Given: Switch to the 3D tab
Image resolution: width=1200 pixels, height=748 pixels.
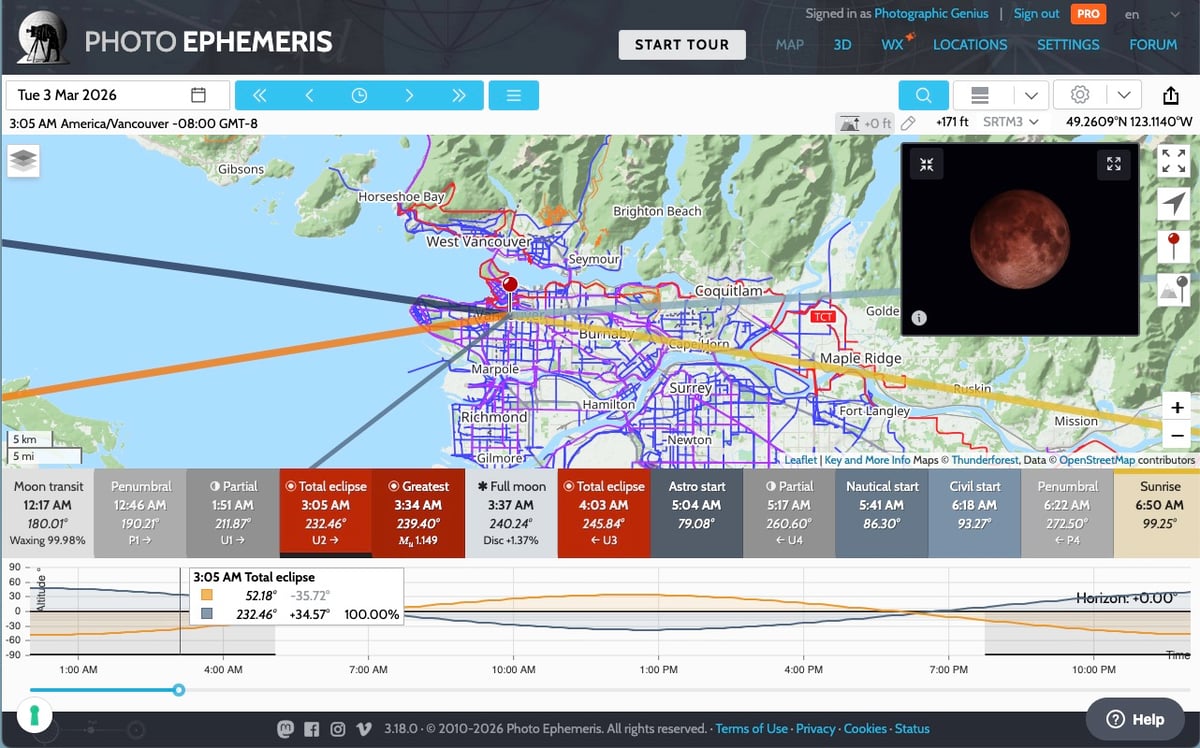Looking at the screenshot, I should [x=841, y=45].
